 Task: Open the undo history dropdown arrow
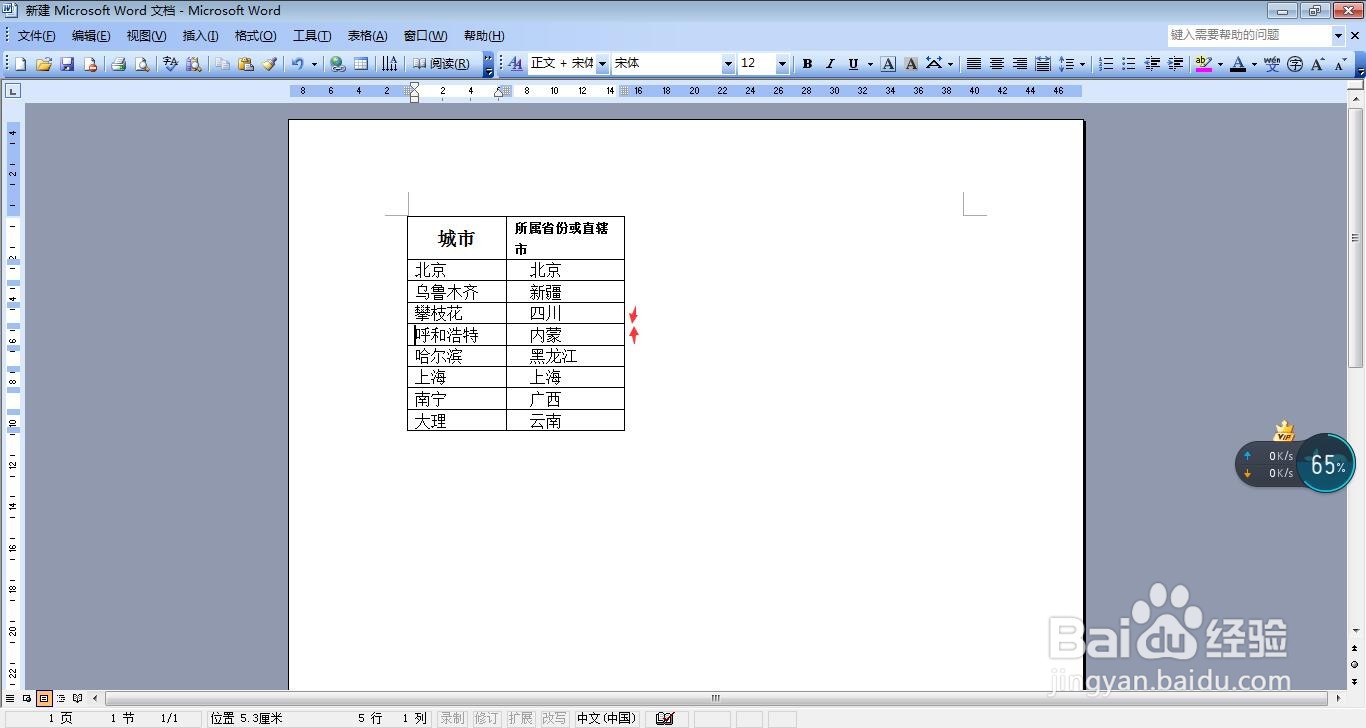point(314,64)
